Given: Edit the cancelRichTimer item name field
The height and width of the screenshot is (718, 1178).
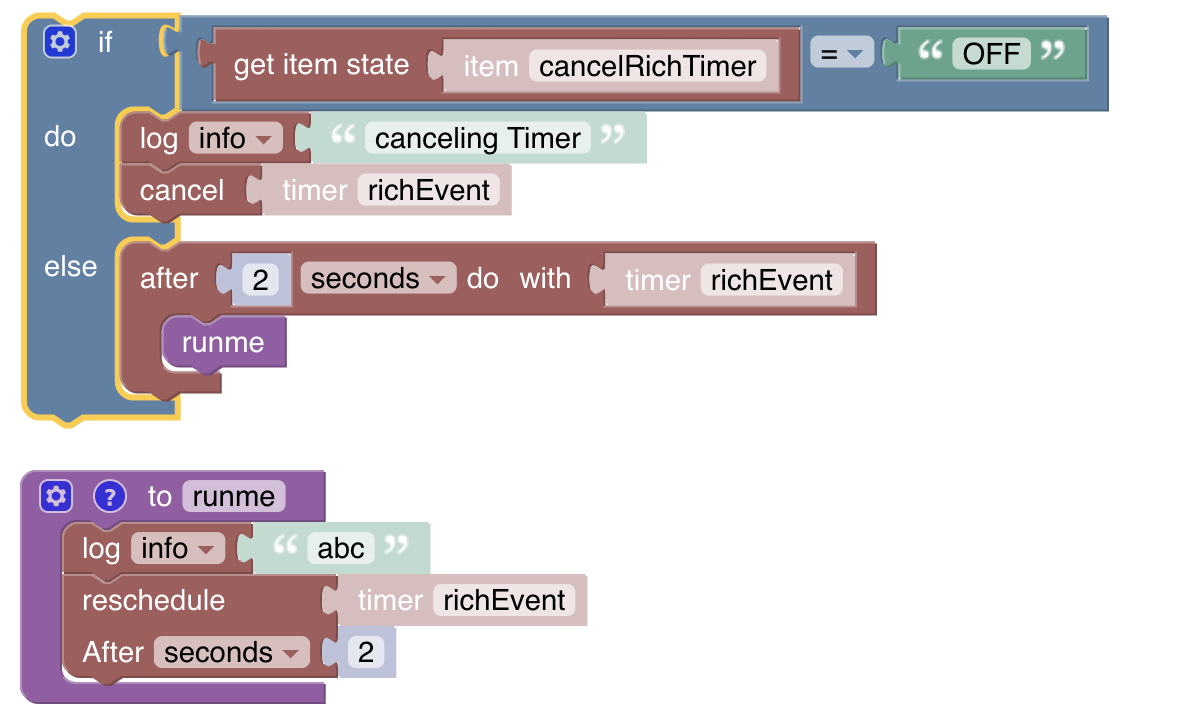Looking at the screenshot, I should pos(647,66).
